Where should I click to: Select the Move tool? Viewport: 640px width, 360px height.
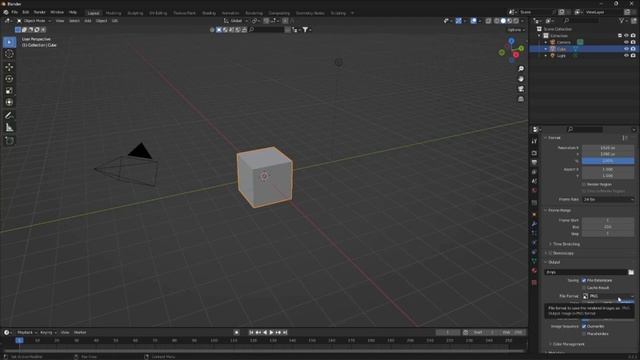(9, 67)
